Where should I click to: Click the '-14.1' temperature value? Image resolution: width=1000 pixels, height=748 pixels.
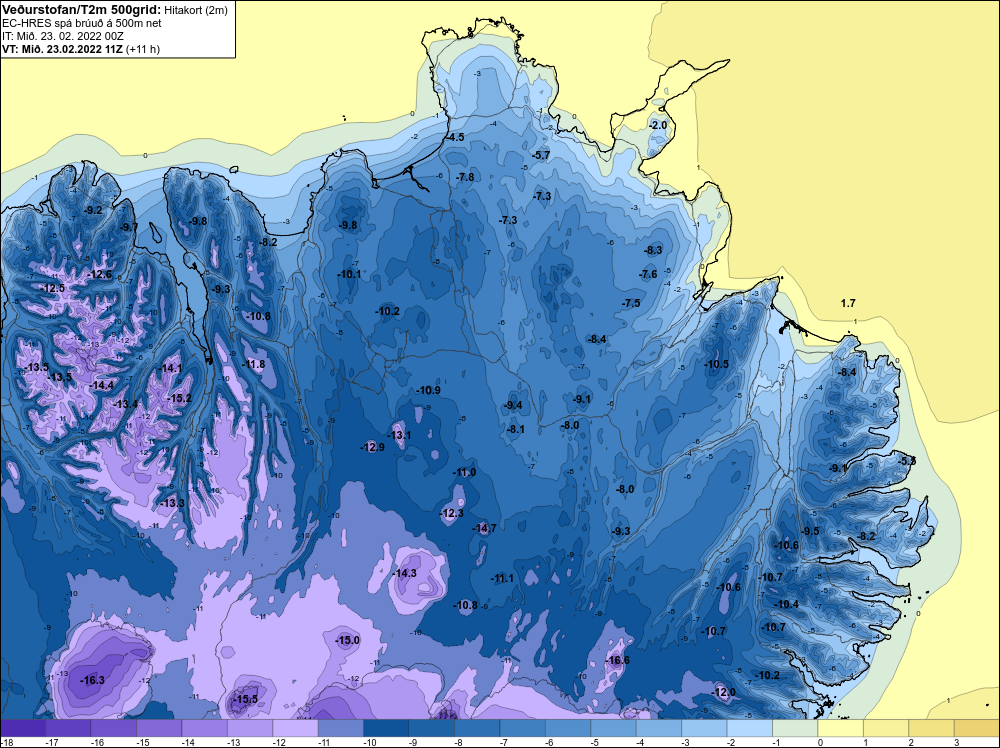[171, 368]
